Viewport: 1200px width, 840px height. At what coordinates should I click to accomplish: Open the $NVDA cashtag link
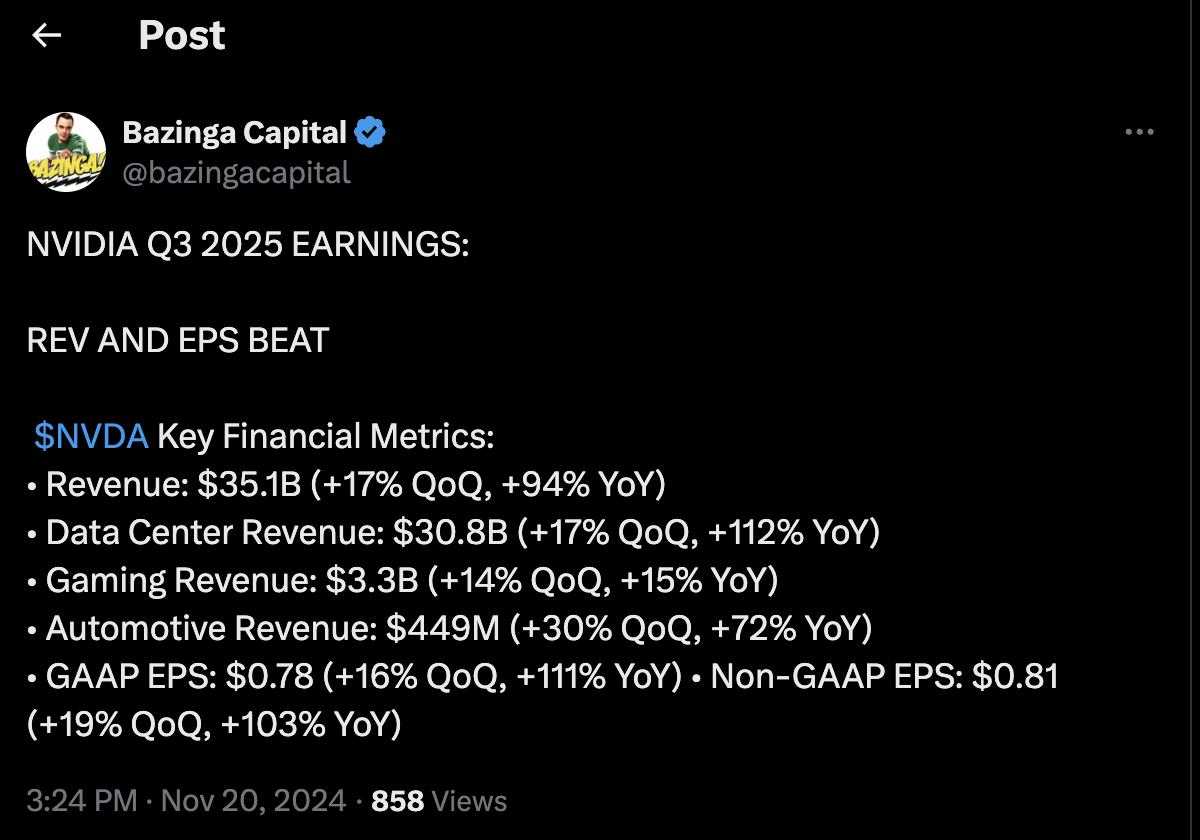[x=91, y=436]
